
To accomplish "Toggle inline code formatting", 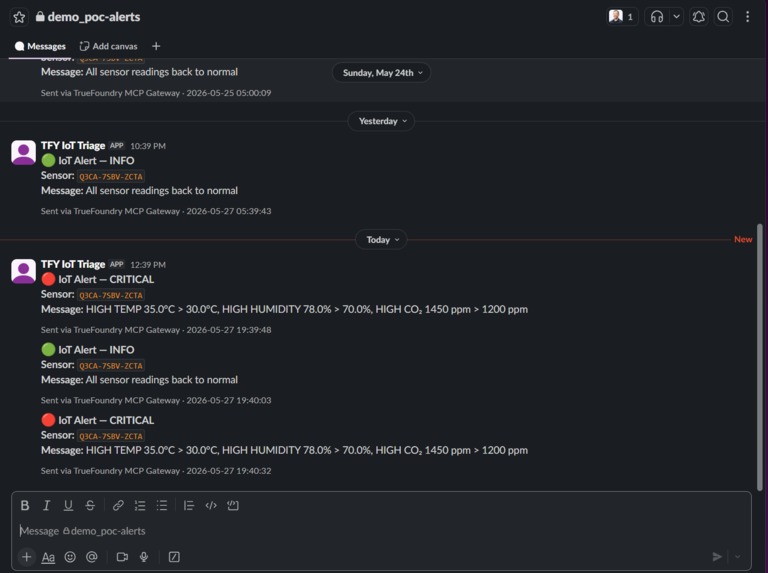I will pyautogui.click(x=211, y=505).
